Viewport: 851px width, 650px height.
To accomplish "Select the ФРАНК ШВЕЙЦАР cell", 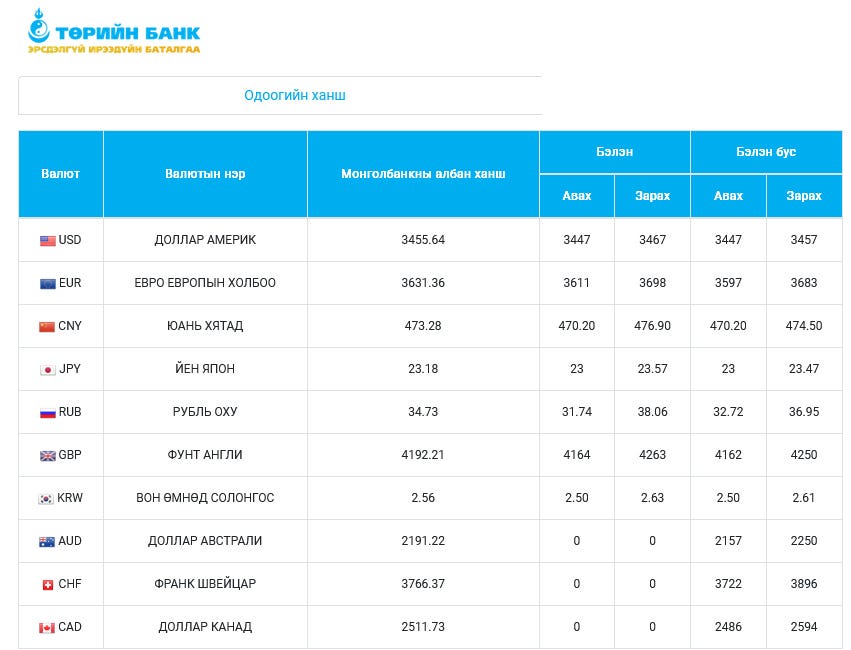I will tap(205, 584).
